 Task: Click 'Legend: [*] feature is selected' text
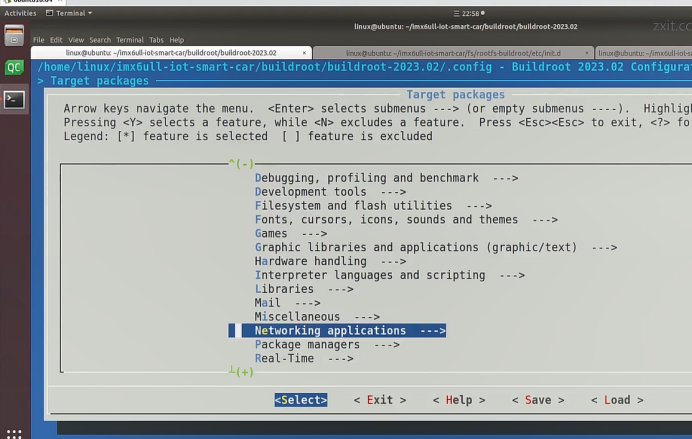pos(165,136)
